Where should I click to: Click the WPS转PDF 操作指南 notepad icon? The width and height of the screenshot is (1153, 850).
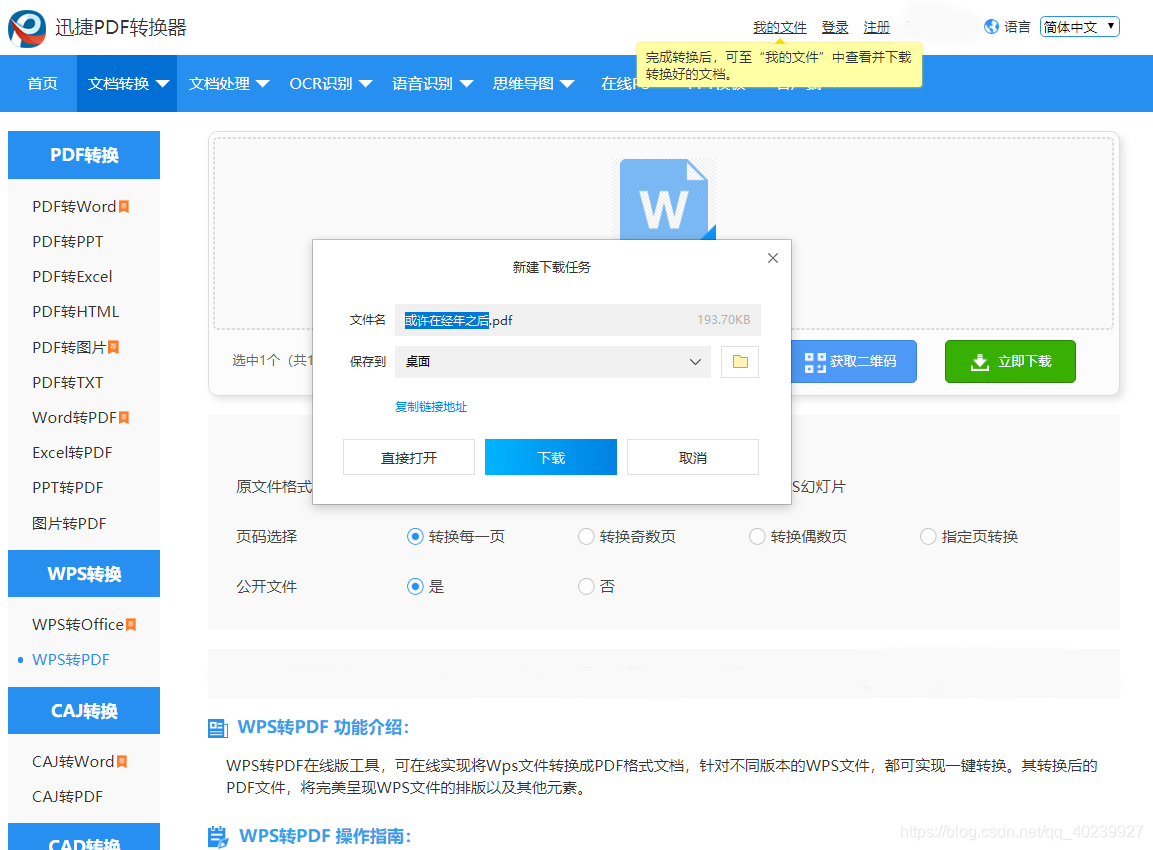[x=218, y=837]
